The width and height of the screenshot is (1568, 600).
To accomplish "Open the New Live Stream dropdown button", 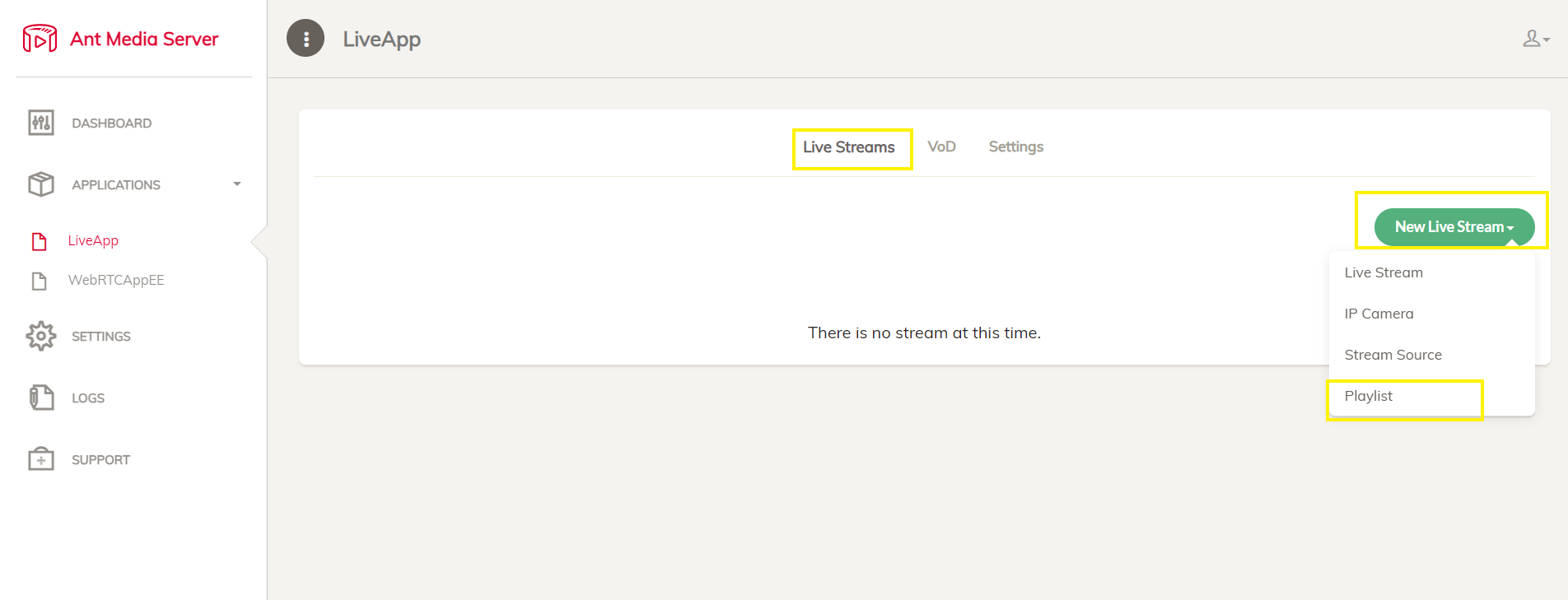I will (1454, 227).
